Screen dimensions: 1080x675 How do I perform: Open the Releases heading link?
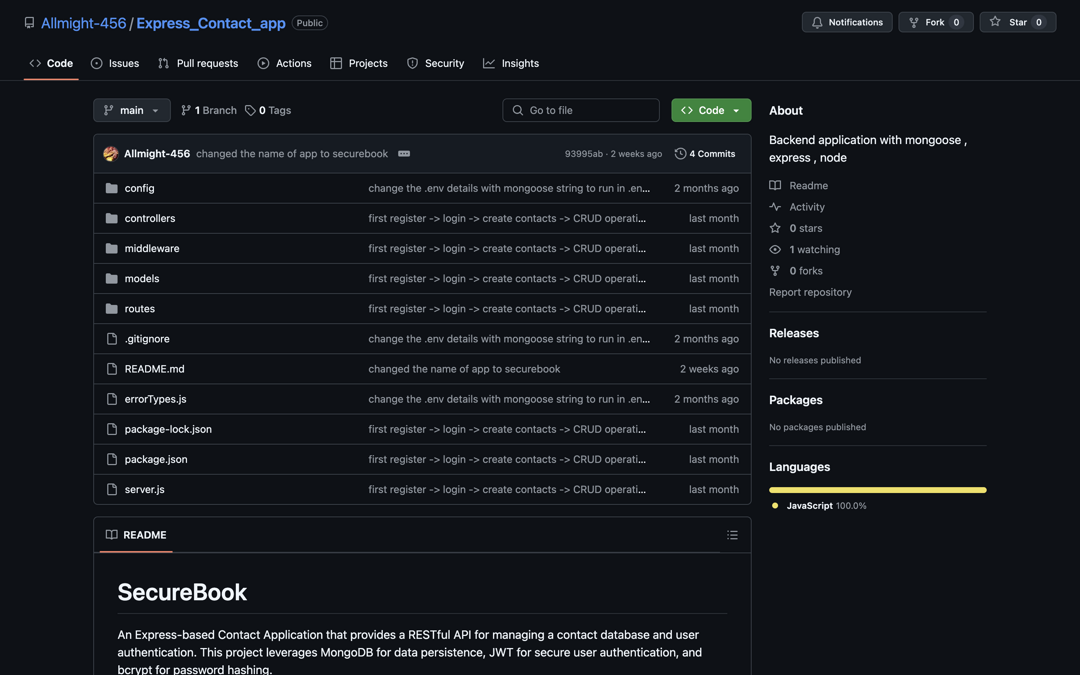(x=794, y=333)
